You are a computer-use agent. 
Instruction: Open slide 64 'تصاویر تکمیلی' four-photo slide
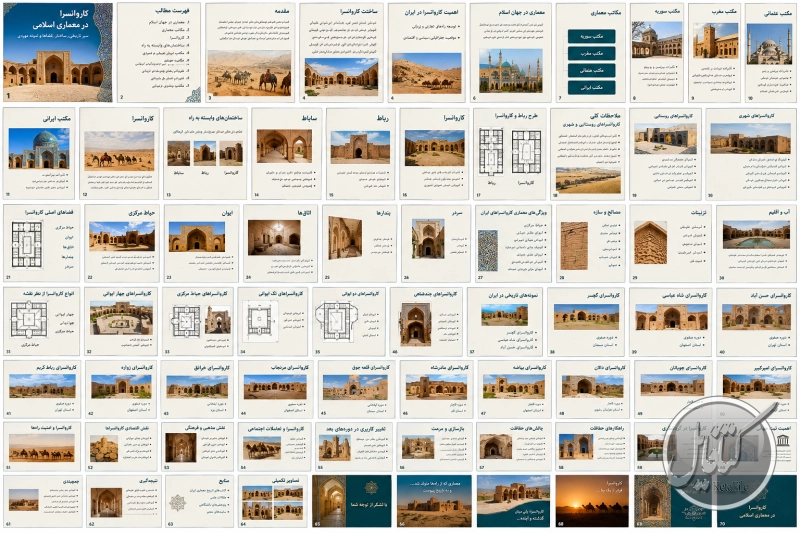(x=272, y=501)
